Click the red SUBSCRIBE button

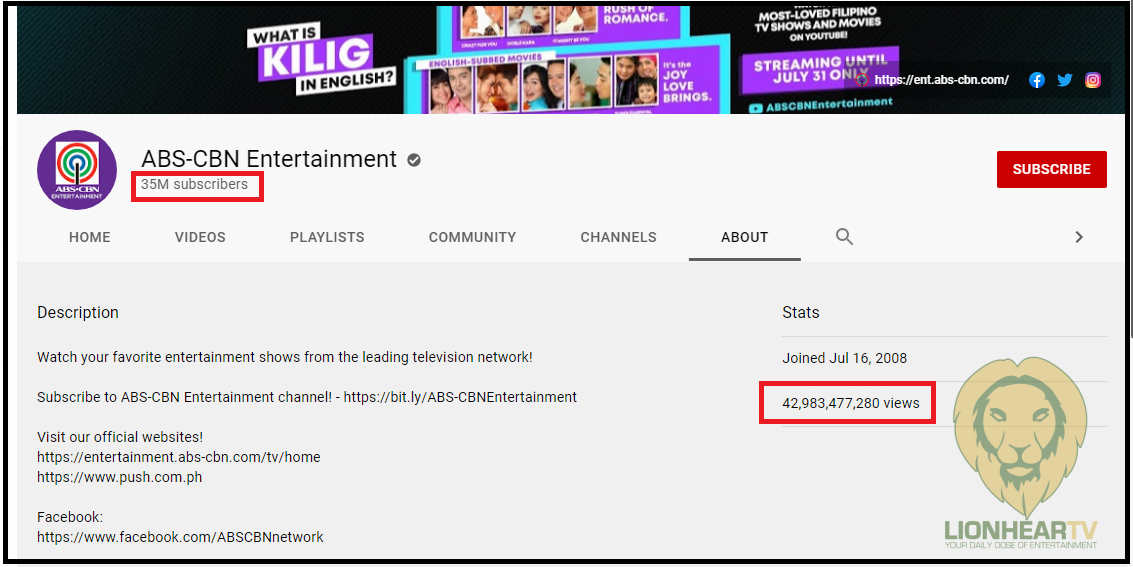tap(1051, 169)
